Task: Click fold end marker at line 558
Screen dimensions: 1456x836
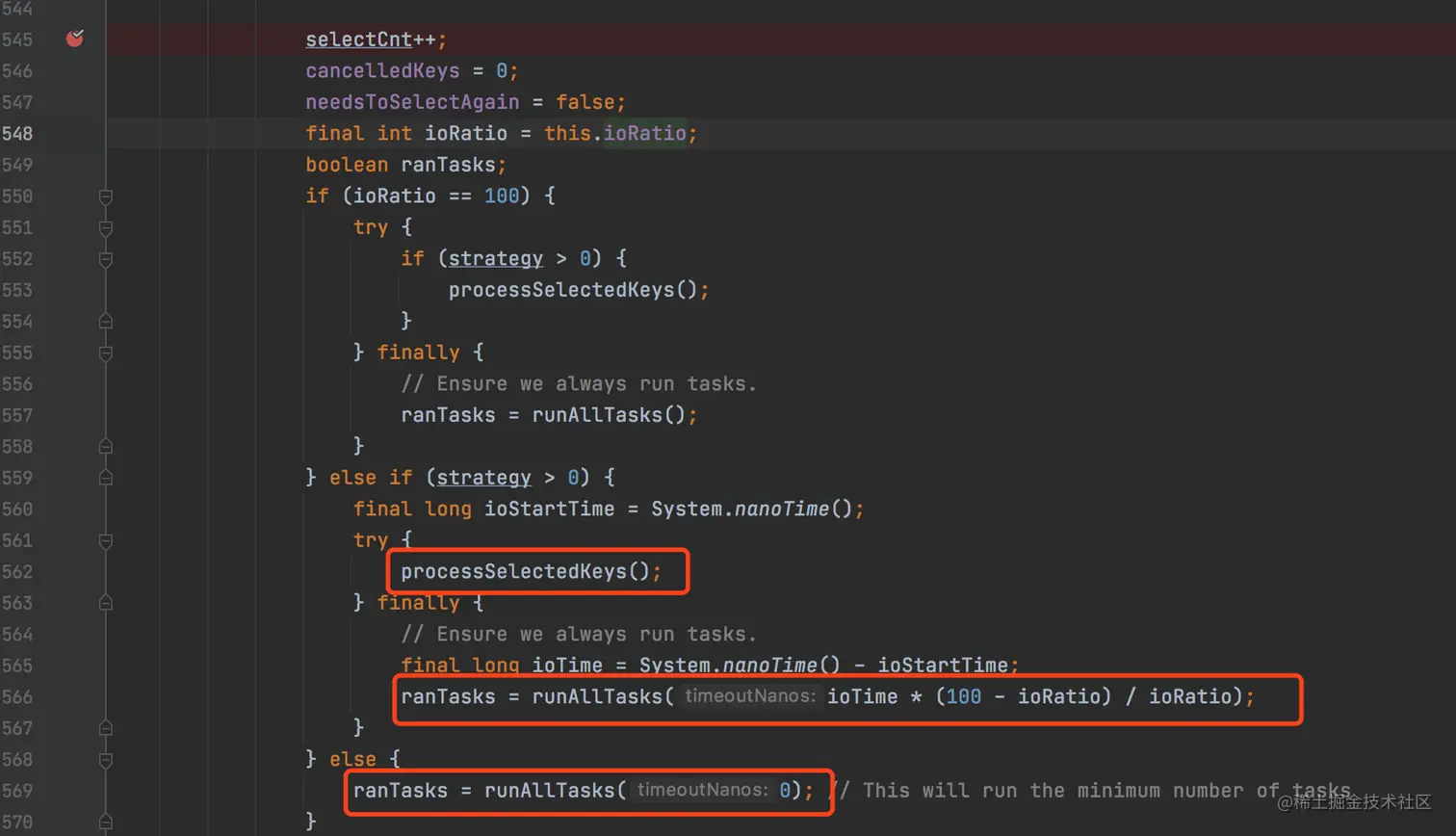Action: coord(106,447)
